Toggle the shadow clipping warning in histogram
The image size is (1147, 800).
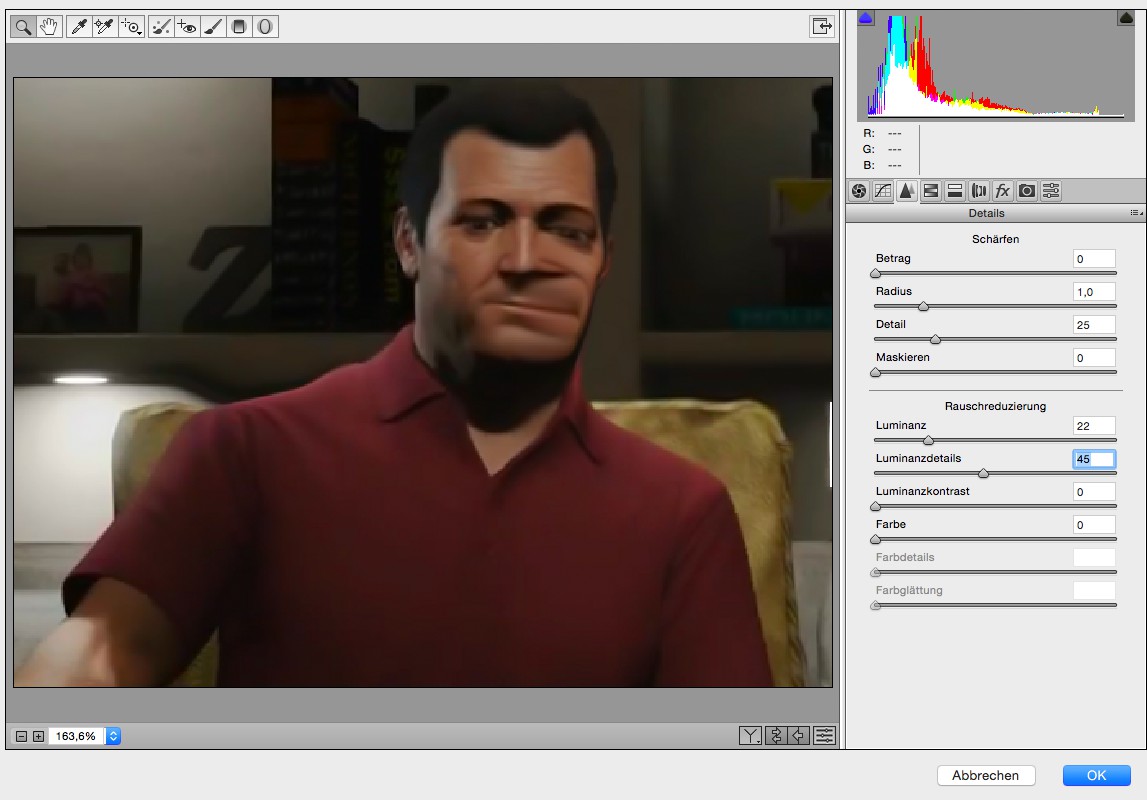866,18
